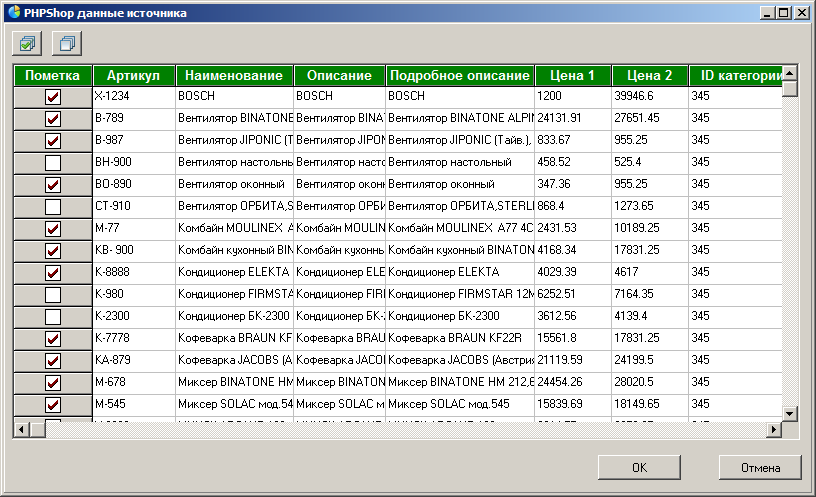
Task: Click the horizontal scrollbar left arrow
Action: tap(21, 429)
